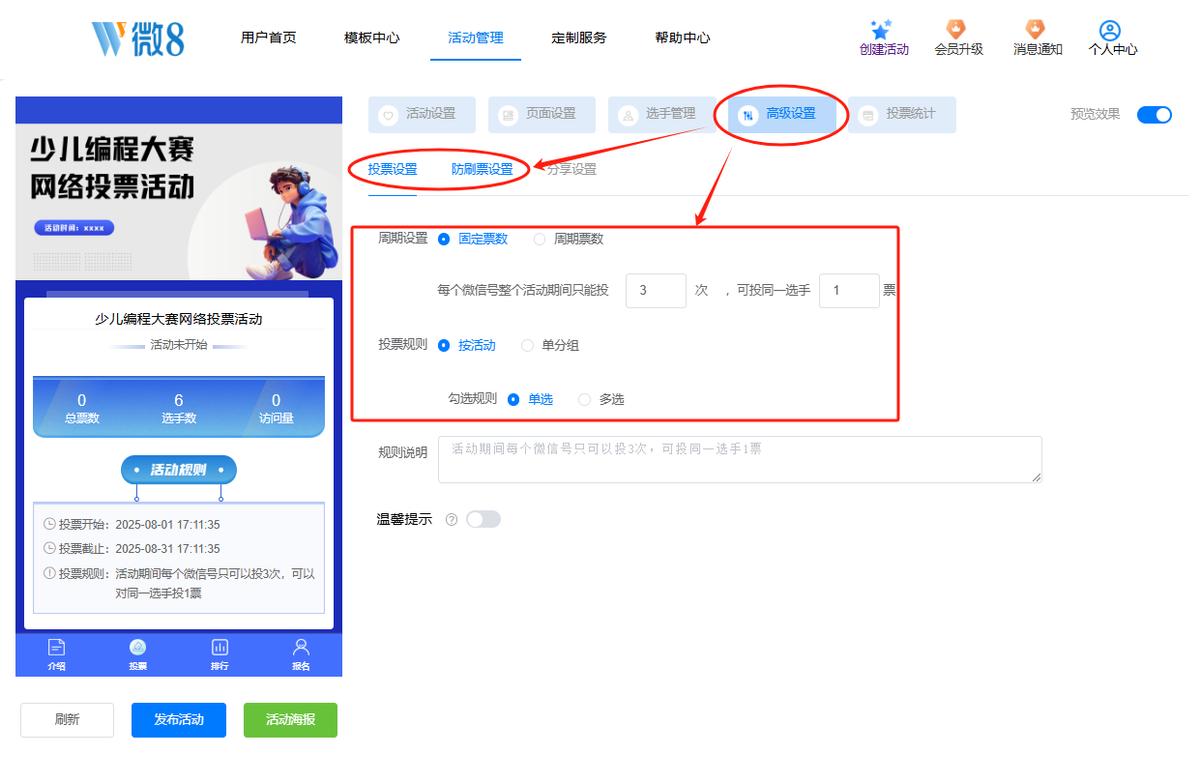Screen dimensions: 1200x777
Task: Switch to the 高级设置 tab
Action: [781, 115]
